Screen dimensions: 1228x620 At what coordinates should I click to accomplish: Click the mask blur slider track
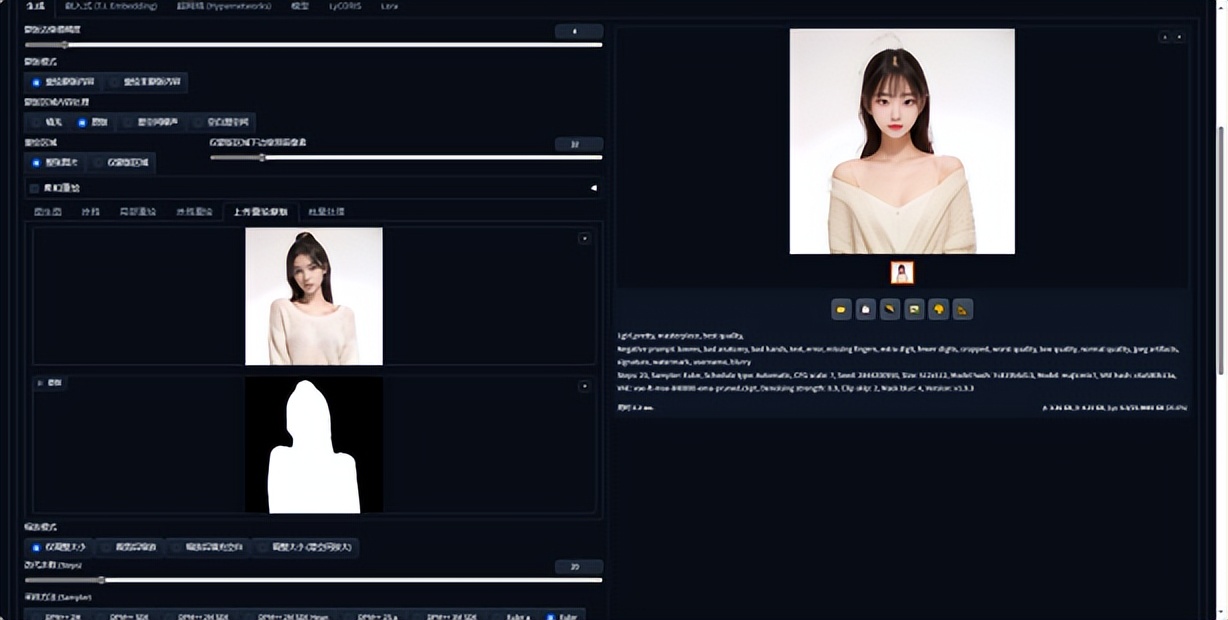click(x=313, y=44)
